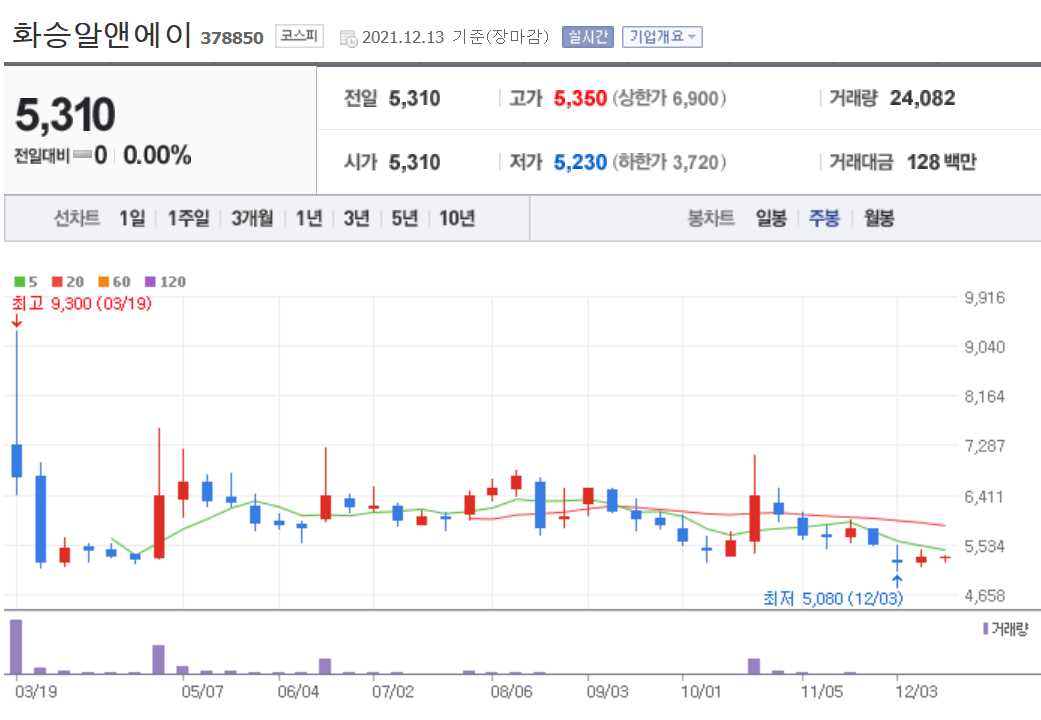Viewport: 1041px width, 720px height.
Task: Switch to the 봉차트 tab
Action: [710, 218]
